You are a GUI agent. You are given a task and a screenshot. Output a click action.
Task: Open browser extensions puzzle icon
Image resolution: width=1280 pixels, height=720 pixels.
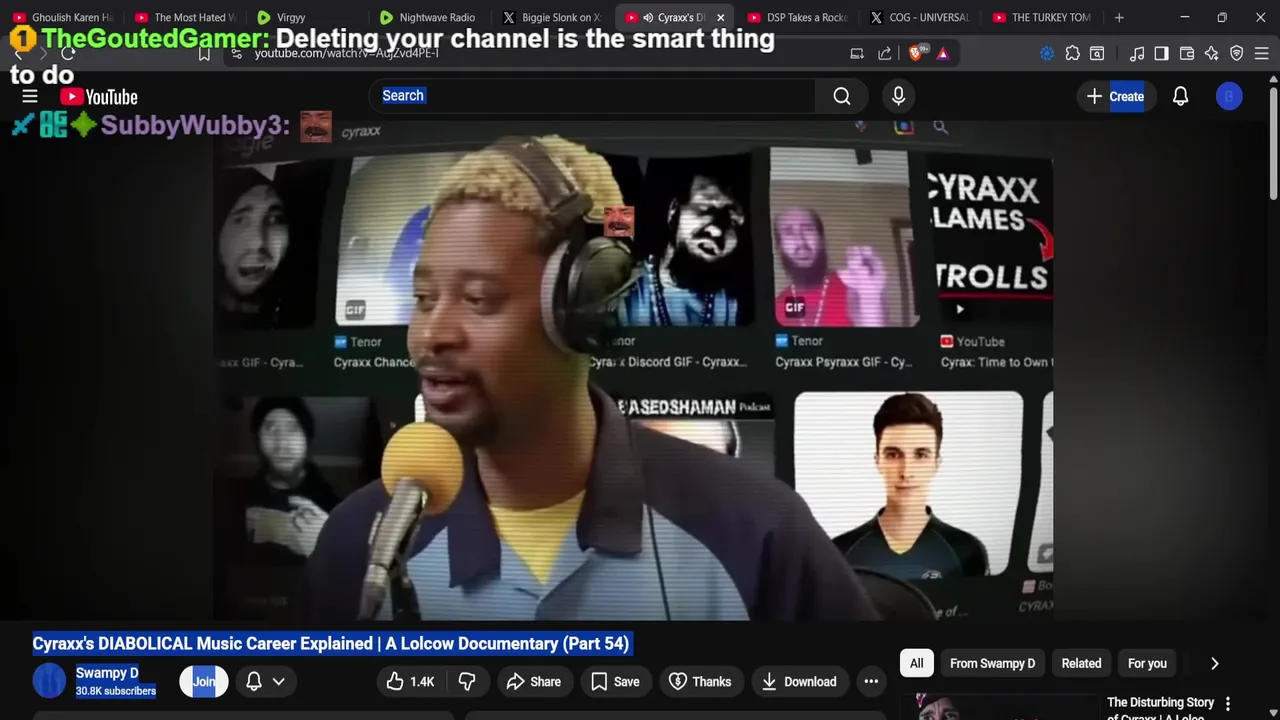pyautogui.click(x=1072, y=53)
